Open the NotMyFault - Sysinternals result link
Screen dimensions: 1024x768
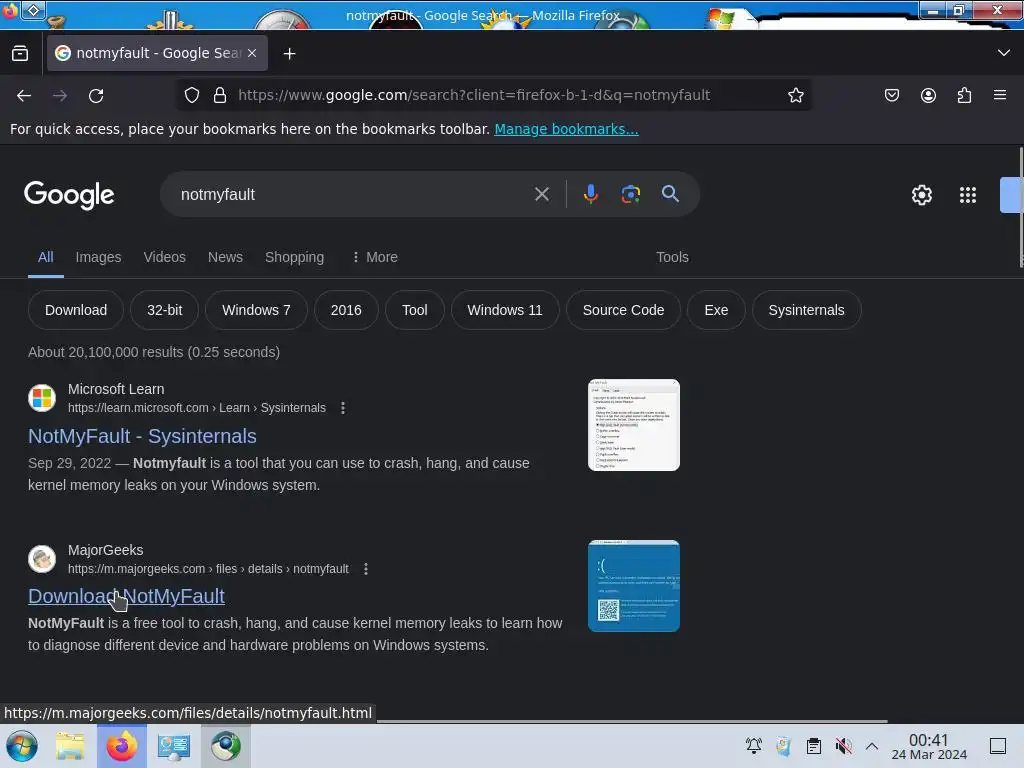142,436
